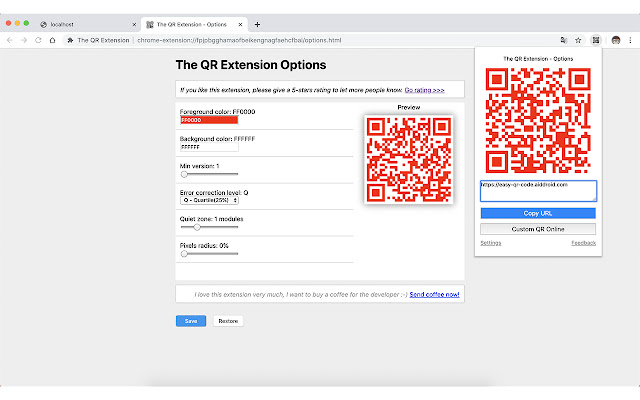Click the Copy URL button
The width and height of the screenshot is (640, 400).
pyautogui.click(x=538, y=213)
